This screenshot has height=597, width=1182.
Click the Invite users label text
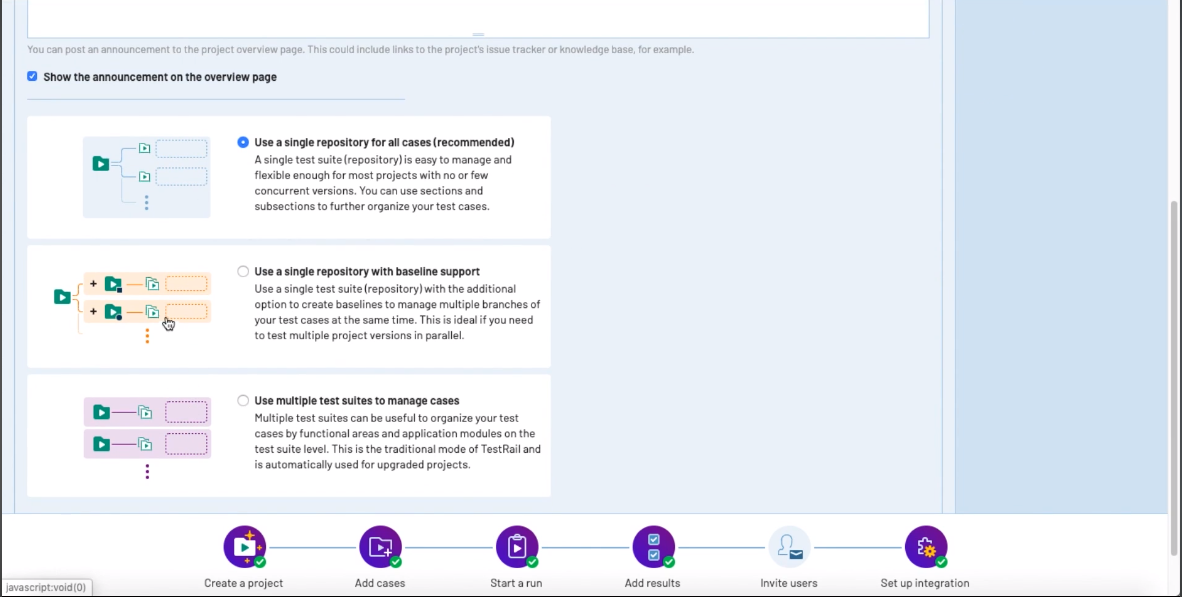click(x=789, y=583)
